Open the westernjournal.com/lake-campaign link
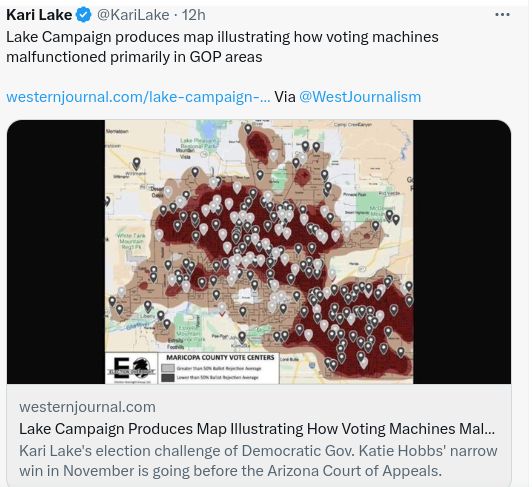 138,97
